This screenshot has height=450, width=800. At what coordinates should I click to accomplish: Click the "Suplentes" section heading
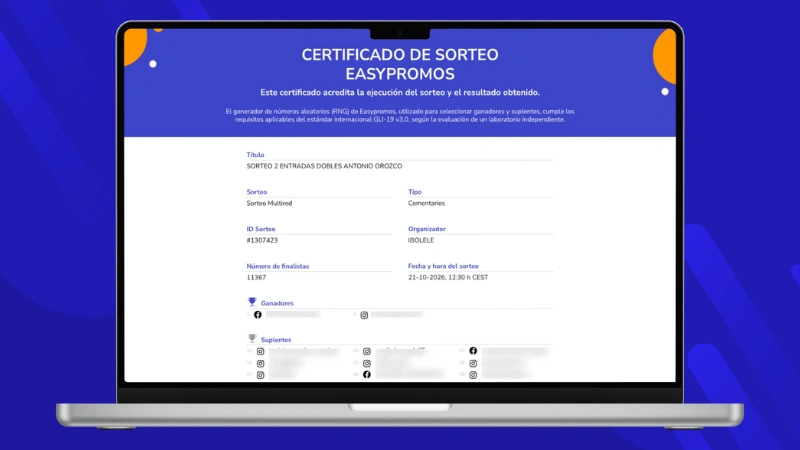coord(276,340)
